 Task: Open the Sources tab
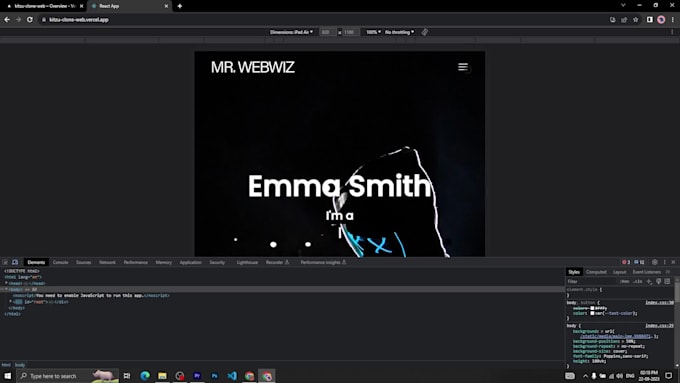coord(84,262)
